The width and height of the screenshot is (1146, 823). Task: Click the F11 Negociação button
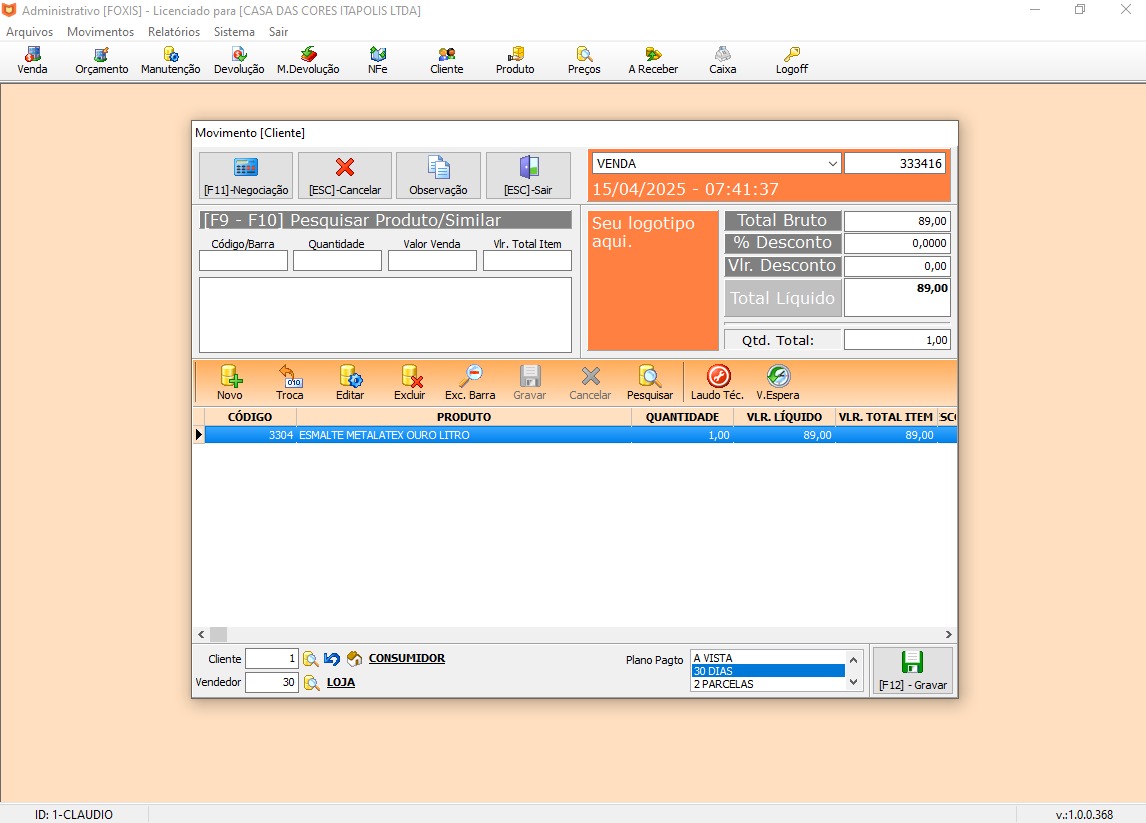(x=246, y=176)
